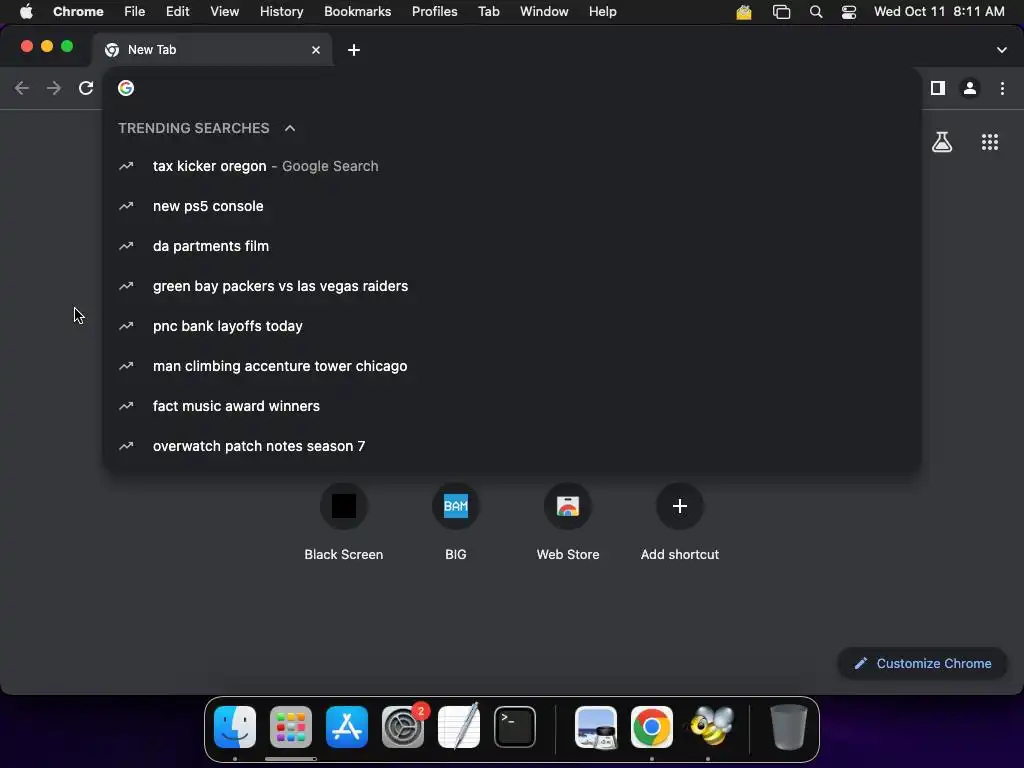Open the File menu
1024x768 pixels.
(x=135, y=12)
